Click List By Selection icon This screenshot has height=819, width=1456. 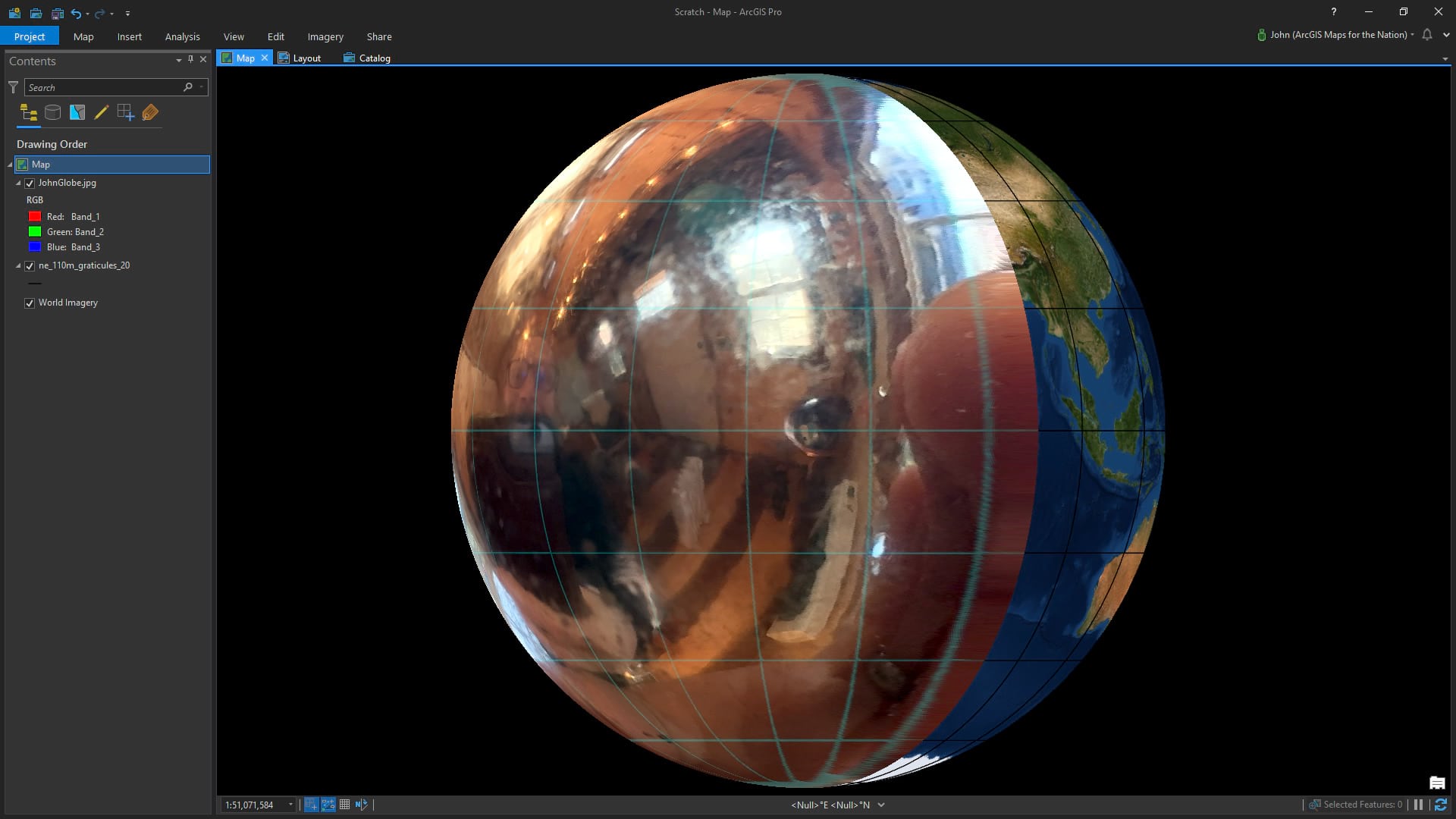[x=77, y=113]
